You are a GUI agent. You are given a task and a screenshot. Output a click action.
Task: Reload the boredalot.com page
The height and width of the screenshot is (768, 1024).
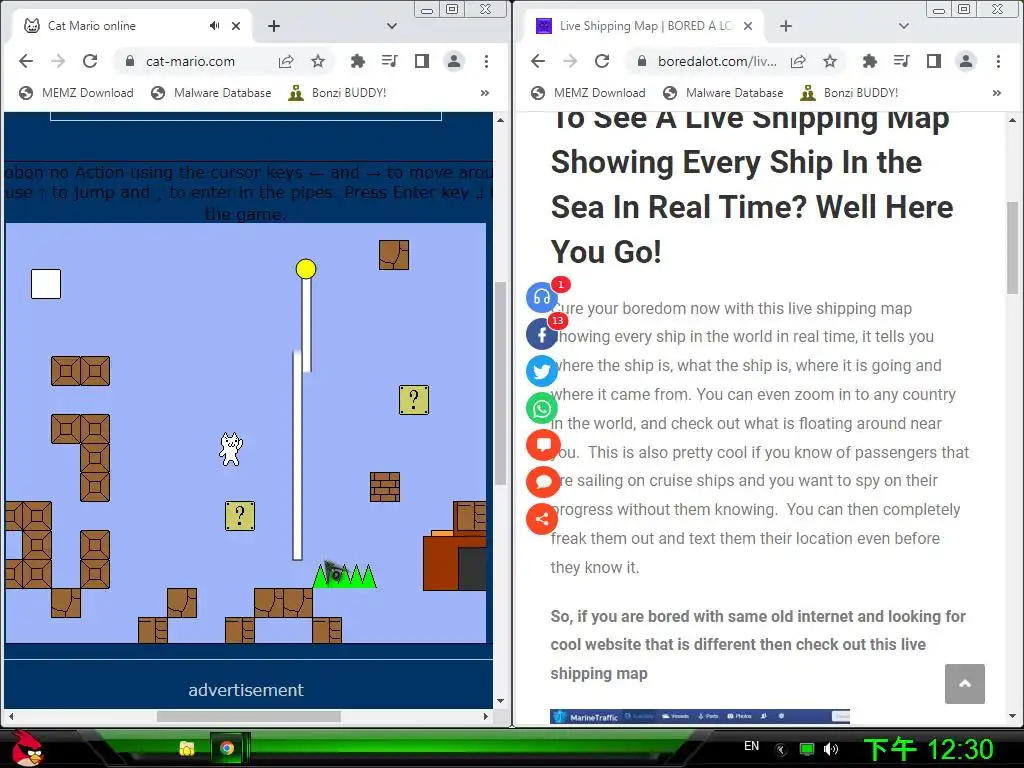pyautogui.click(x=602, y=61)
